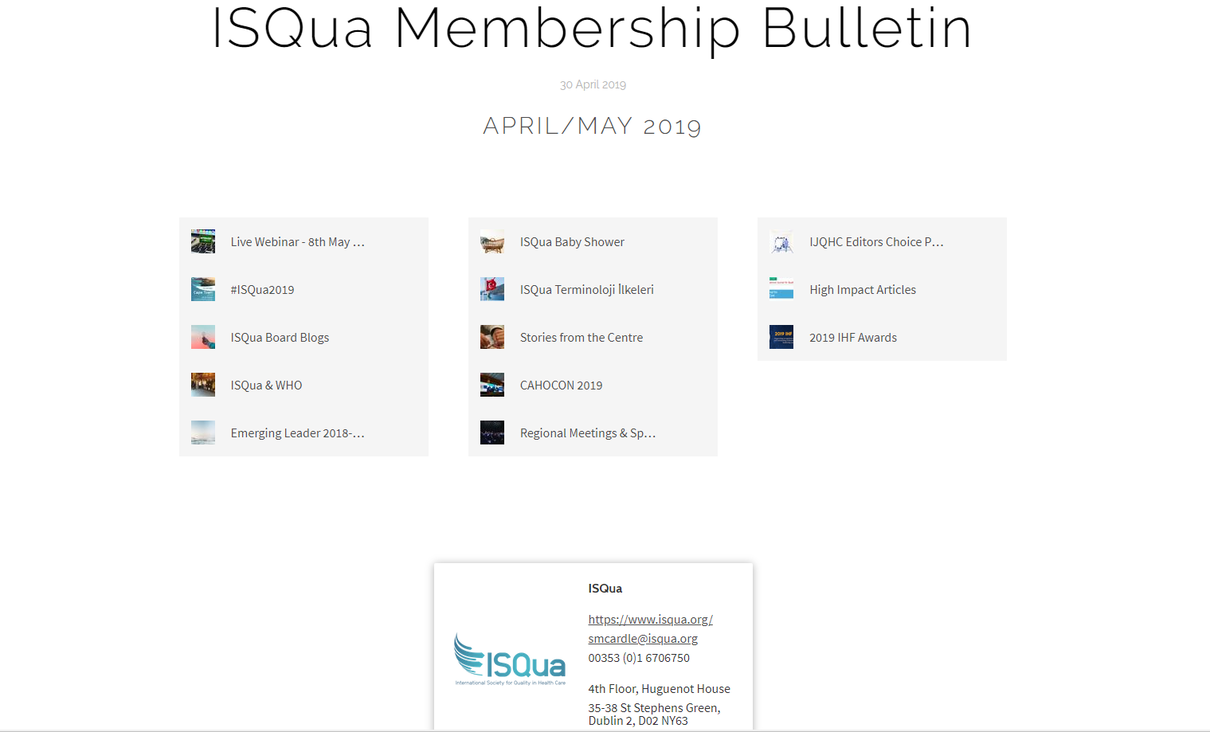The height and width of the screenshot is (732, 1210).
Task: Open ISQua Terminoloji İlkeleri link
Action: point(587,290)
